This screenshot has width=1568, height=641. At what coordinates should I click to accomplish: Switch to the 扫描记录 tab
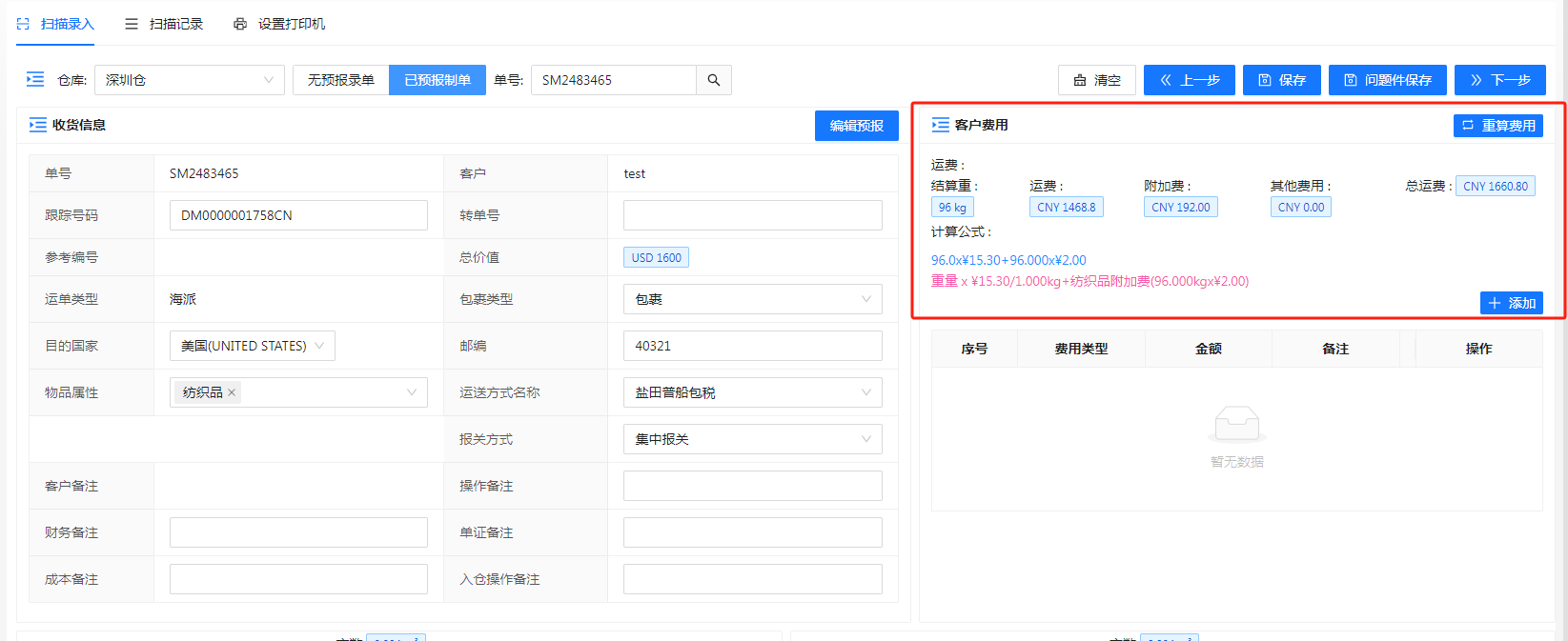pyautogui.click(x=164, y=24)
